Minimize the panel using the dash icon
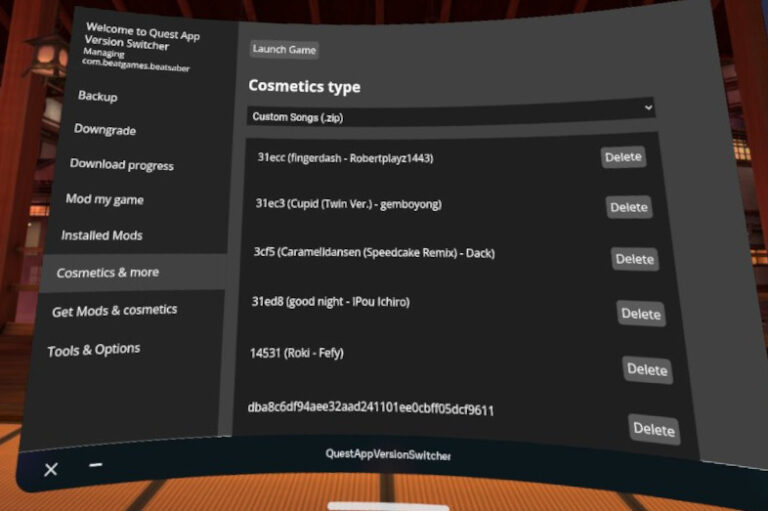This screenshot has width=768, height=511. [x=95, y=465]
